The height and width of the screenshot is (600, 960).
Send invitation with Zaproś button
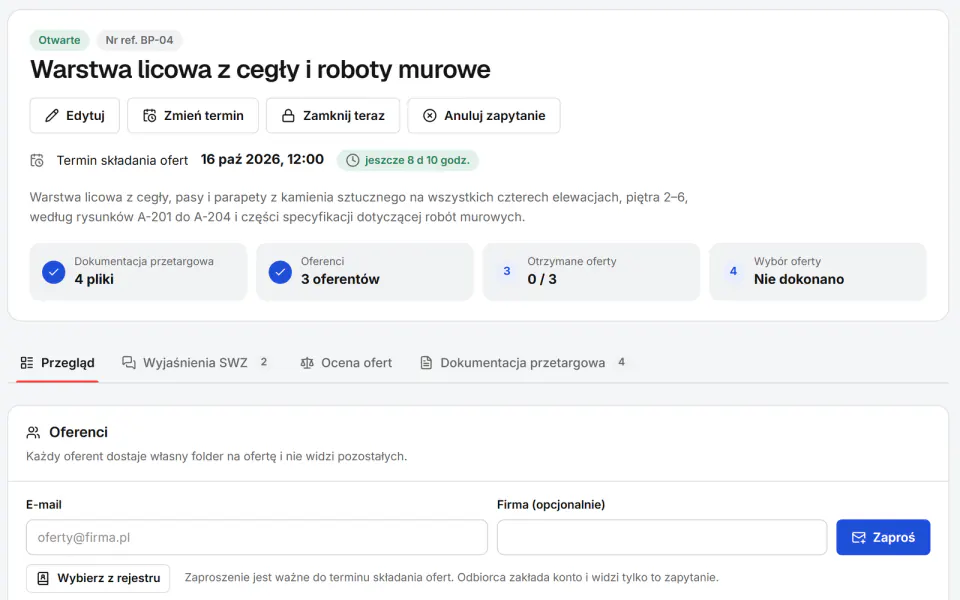[x=883, y=538]
